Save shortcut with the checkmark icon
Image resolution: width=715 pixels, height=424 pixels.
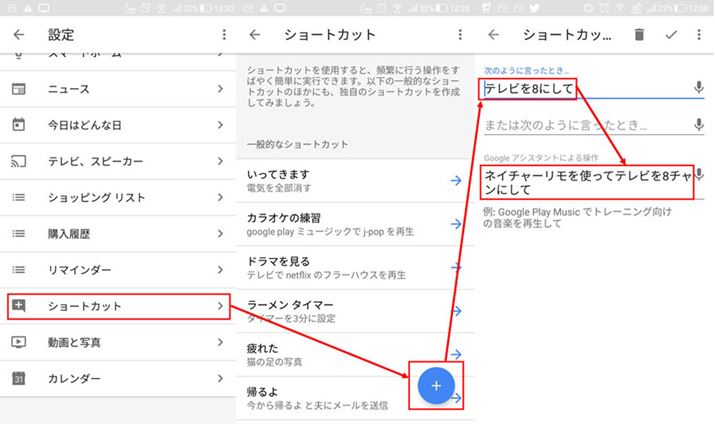click(x=671, y=35)
